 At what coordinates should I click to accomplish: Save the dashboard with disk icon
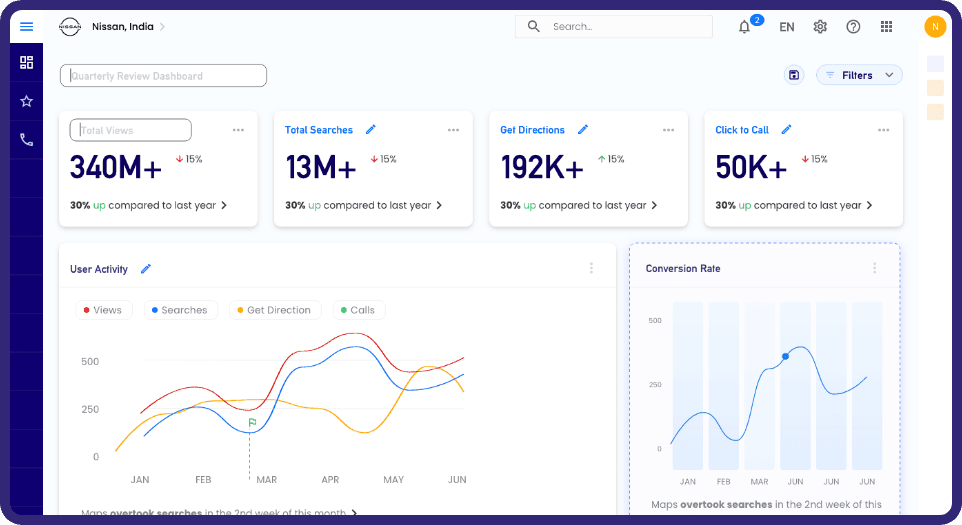(x=794, y=75)
